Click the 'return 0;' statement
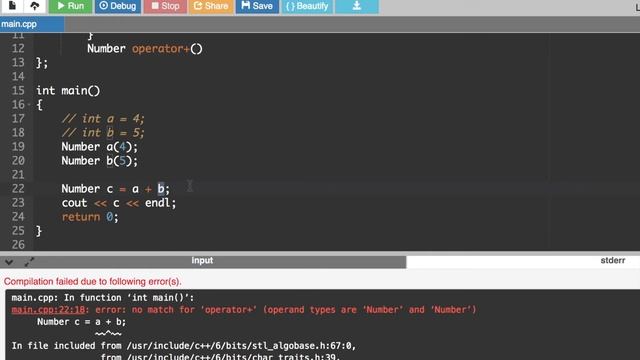This screenshot has height=360, width=640. (x=90, y=217)
